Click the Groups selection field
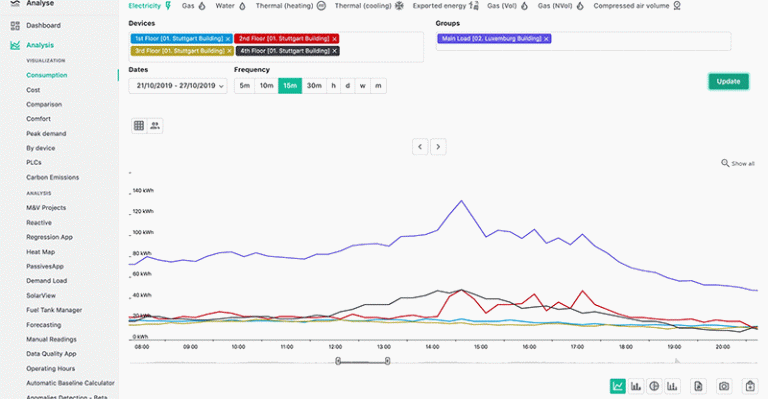Screen dimensions: 768x399 (583, 41)
